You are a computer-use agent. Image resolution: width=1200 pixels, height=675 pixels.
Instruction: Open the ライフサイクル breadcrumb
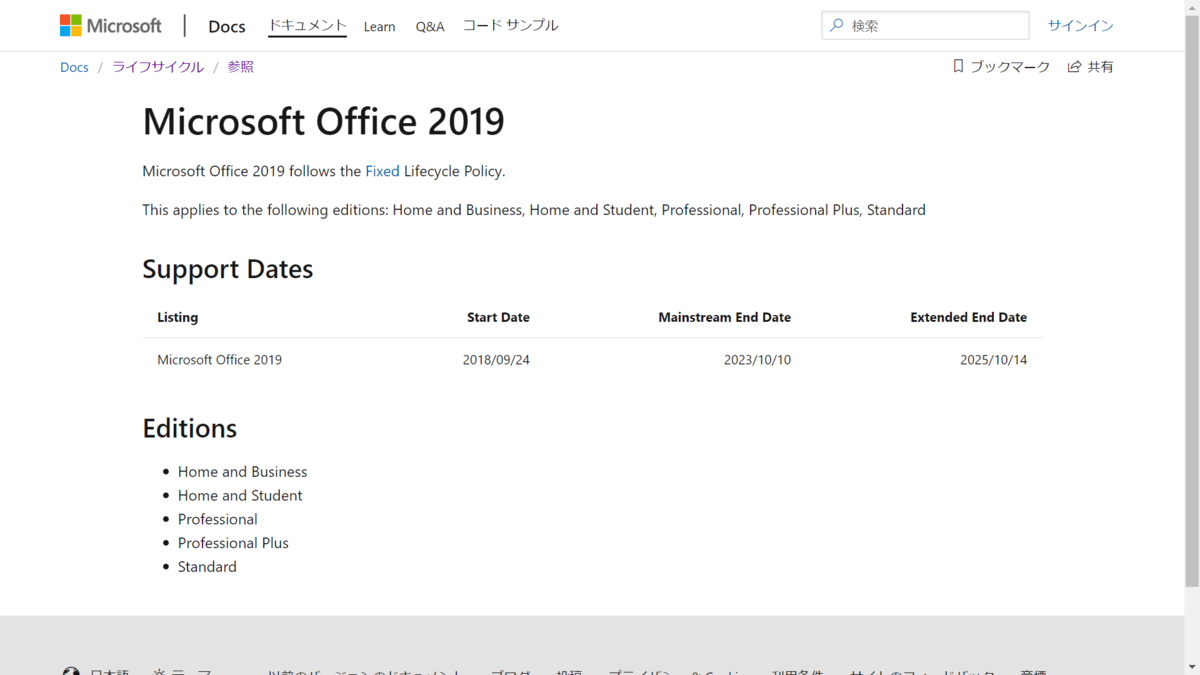click(158, 67)
